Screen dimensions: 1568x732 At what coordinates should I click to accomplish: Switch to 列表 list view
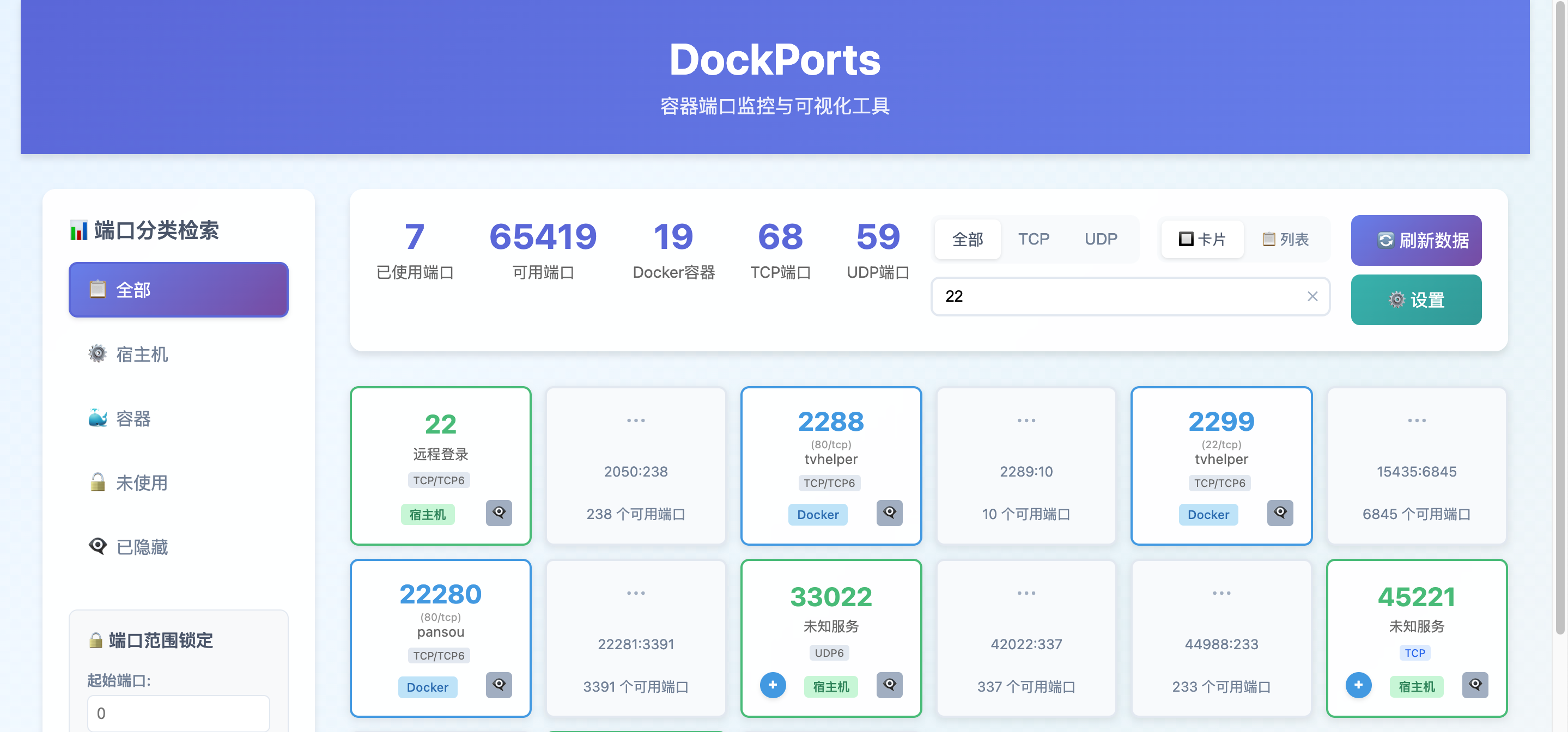pyautogui.click(x=1285, y=239)
